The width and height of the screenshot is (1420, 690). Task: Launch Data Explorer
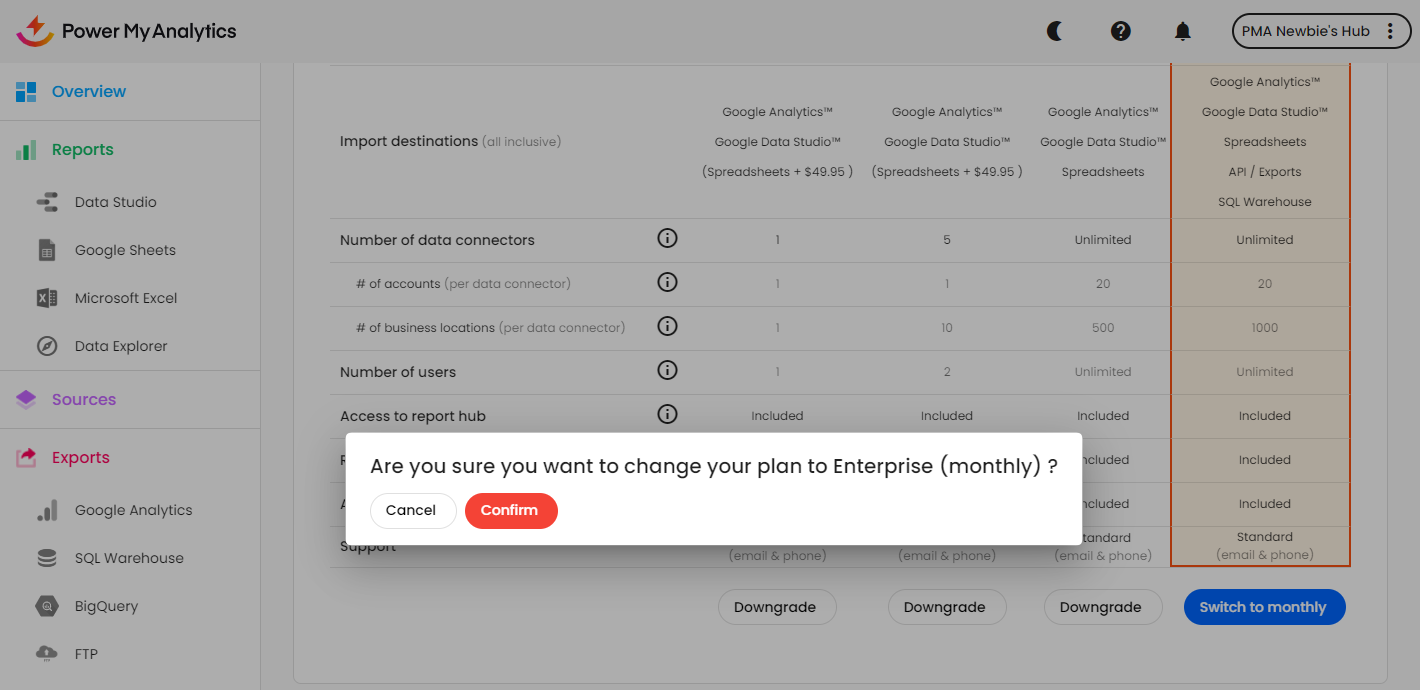[121, 346]
